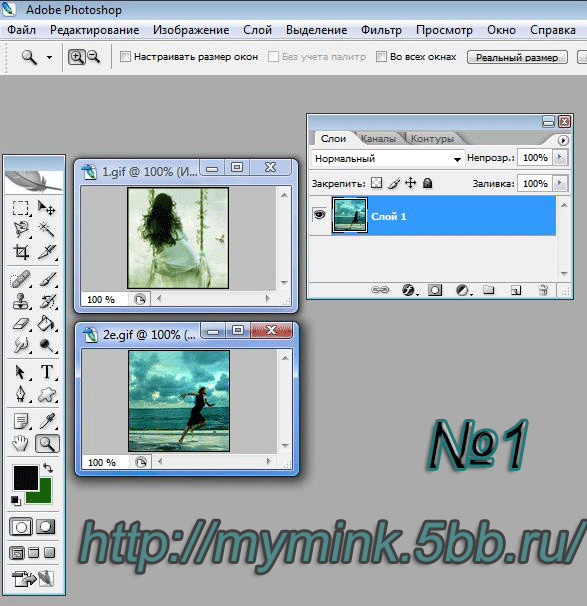This screenshot has width=587, height=606.
Task: Open status info arrow in 1.gif window
Action: click(140, 299)
